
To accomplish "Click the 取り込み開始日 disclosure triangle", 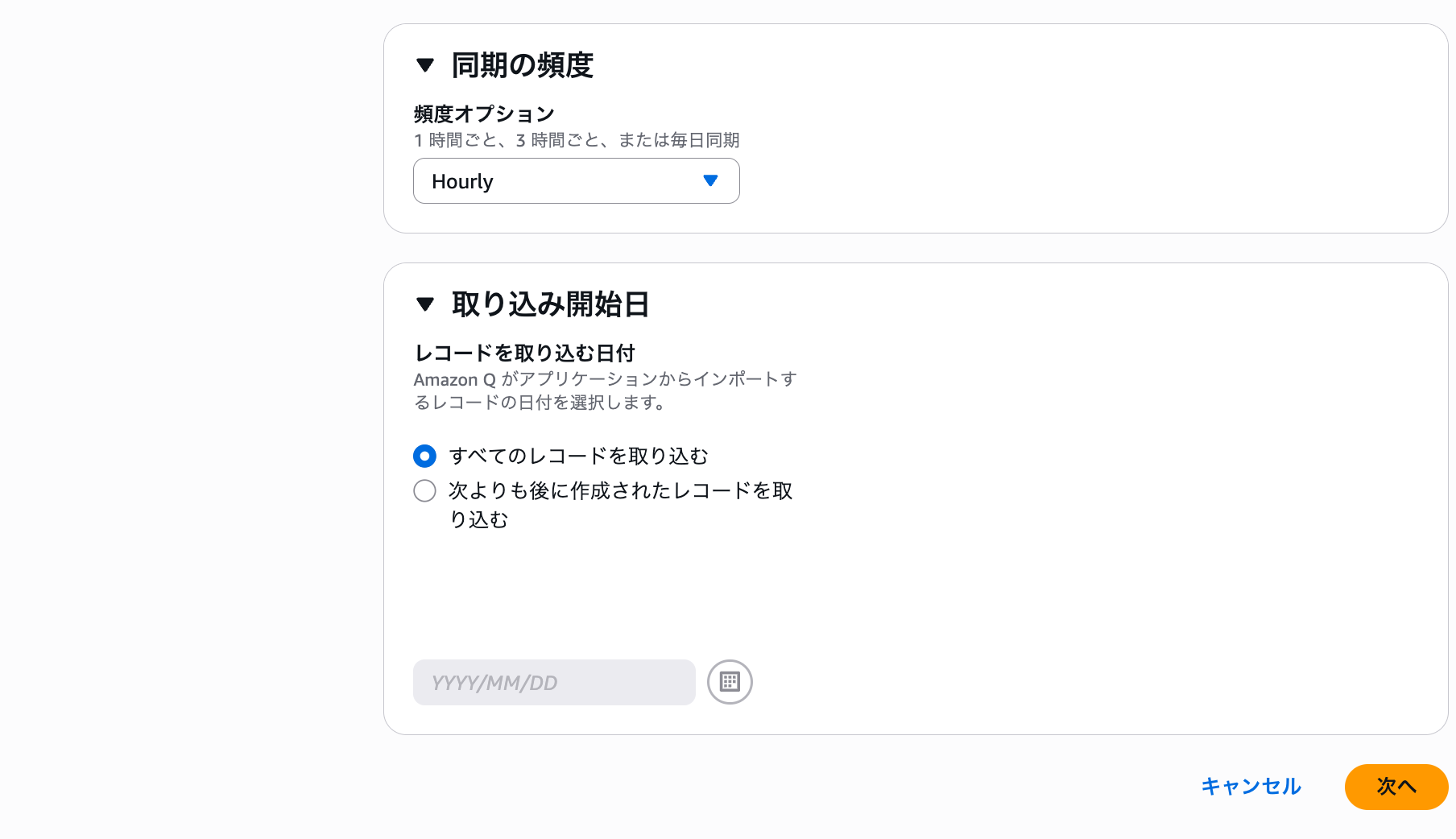I will pos(424,304).
